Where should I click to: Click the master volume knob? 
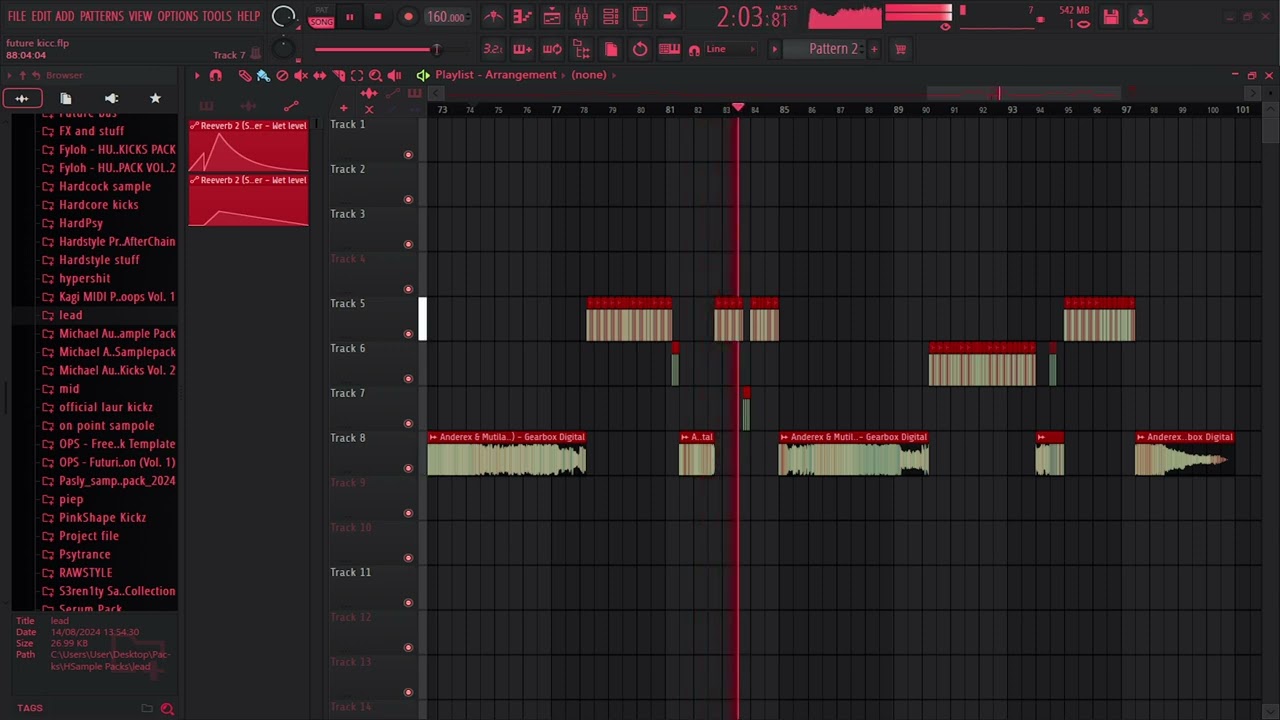pyautogui.click(x=284, y=16)
